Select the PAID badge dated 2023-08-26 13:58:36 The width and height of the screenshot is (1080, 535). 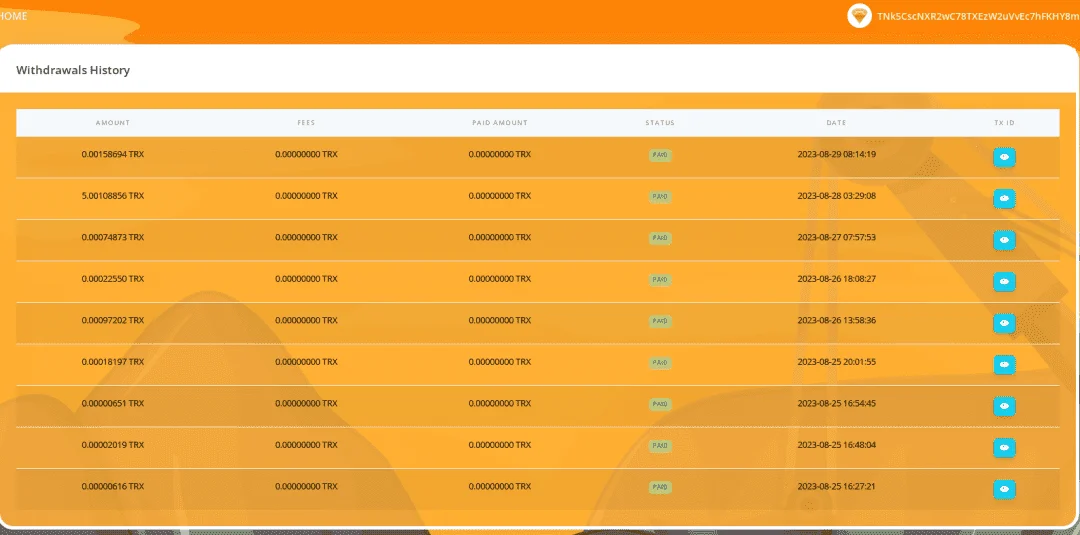(x=660, y=321)
